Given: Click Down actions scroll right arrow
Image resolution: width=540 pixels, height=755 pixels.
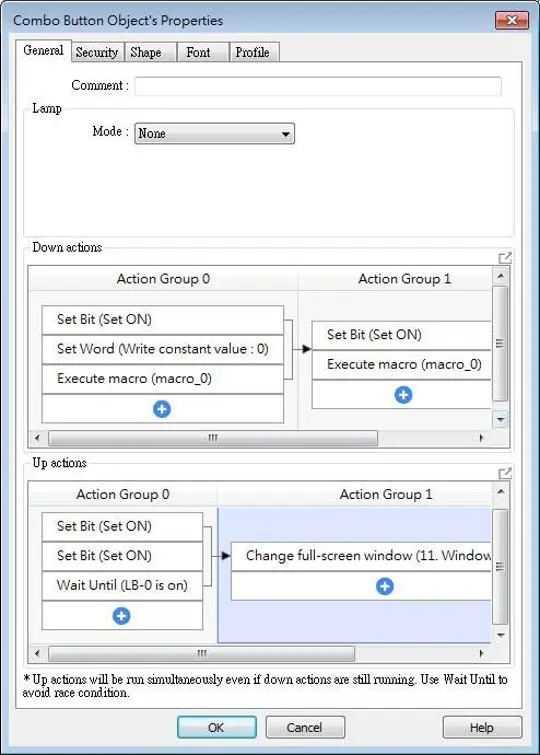Looking at the screenshot, I should (x=481, y=438).
